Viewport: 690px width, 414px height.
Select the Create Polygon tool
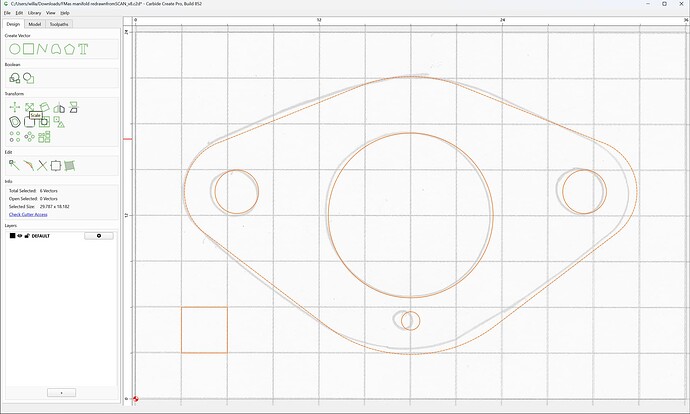pyautogui.click(x=69, y=49)
